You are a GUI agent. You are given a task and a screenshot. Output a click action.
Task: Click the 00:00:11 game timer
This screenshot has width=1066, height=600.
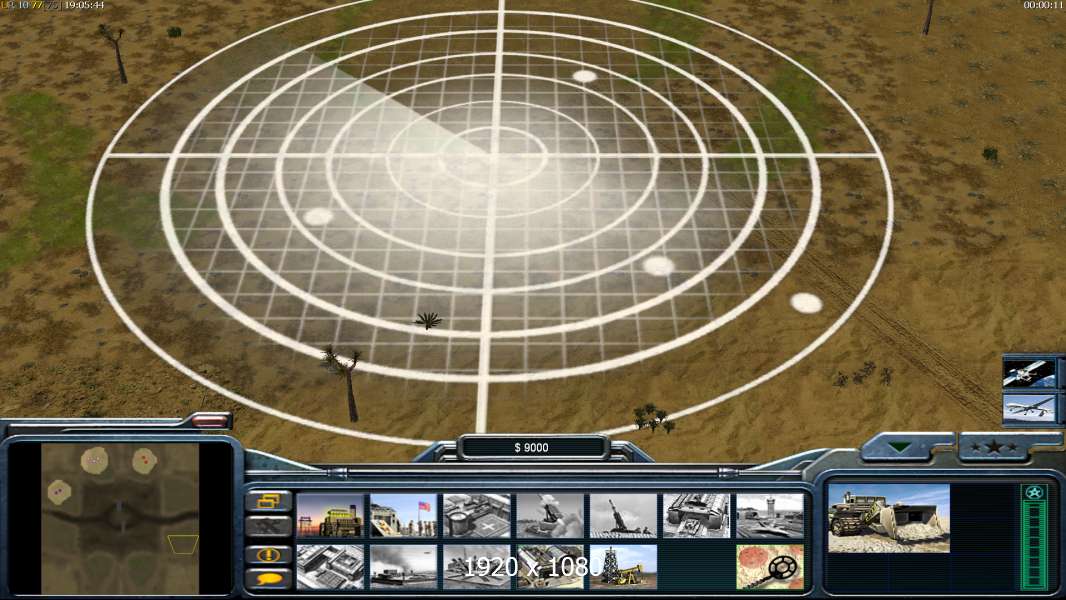1044,5
